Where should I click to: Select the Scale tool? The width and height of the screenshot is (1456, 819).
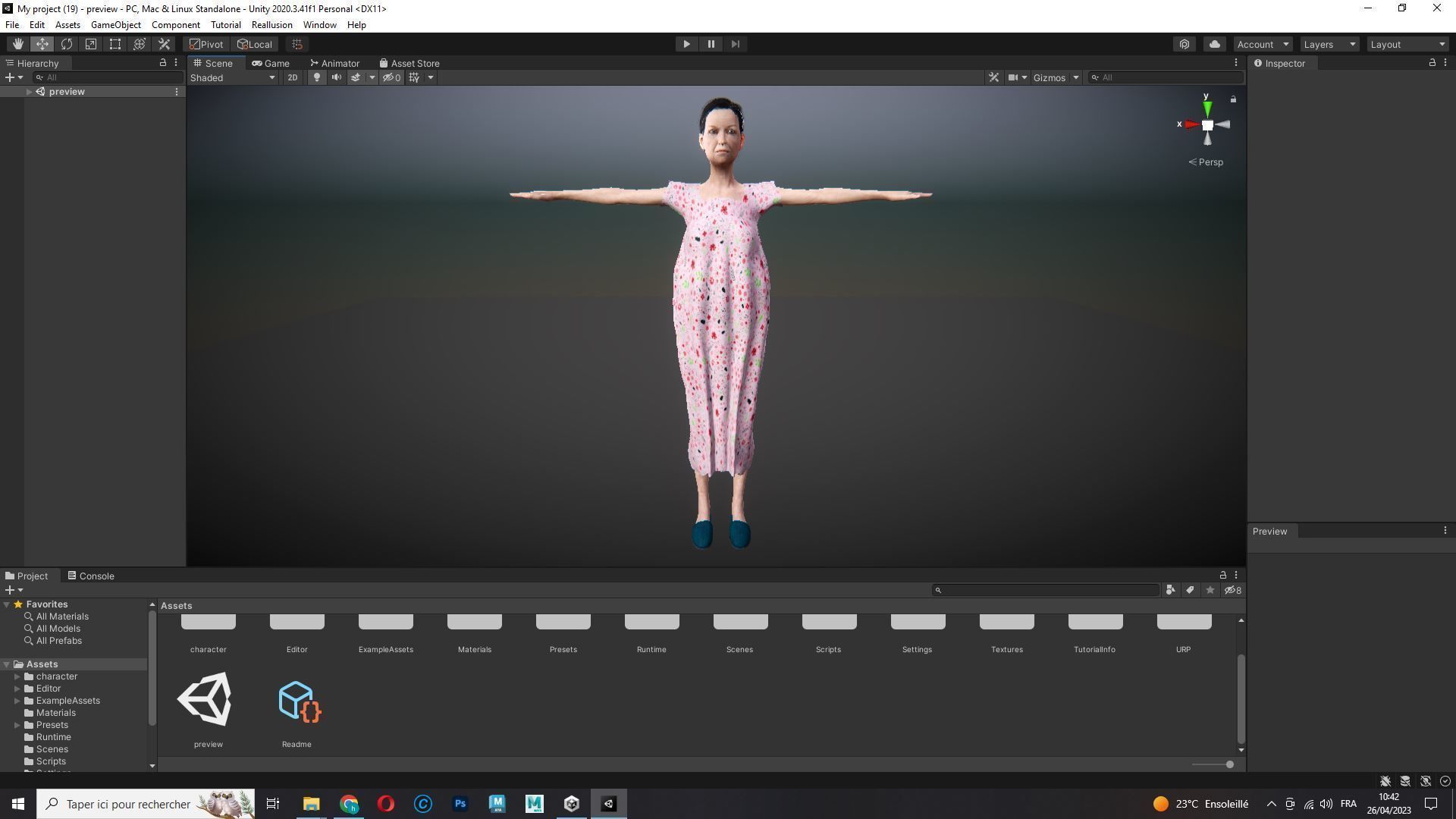point(91,44)
